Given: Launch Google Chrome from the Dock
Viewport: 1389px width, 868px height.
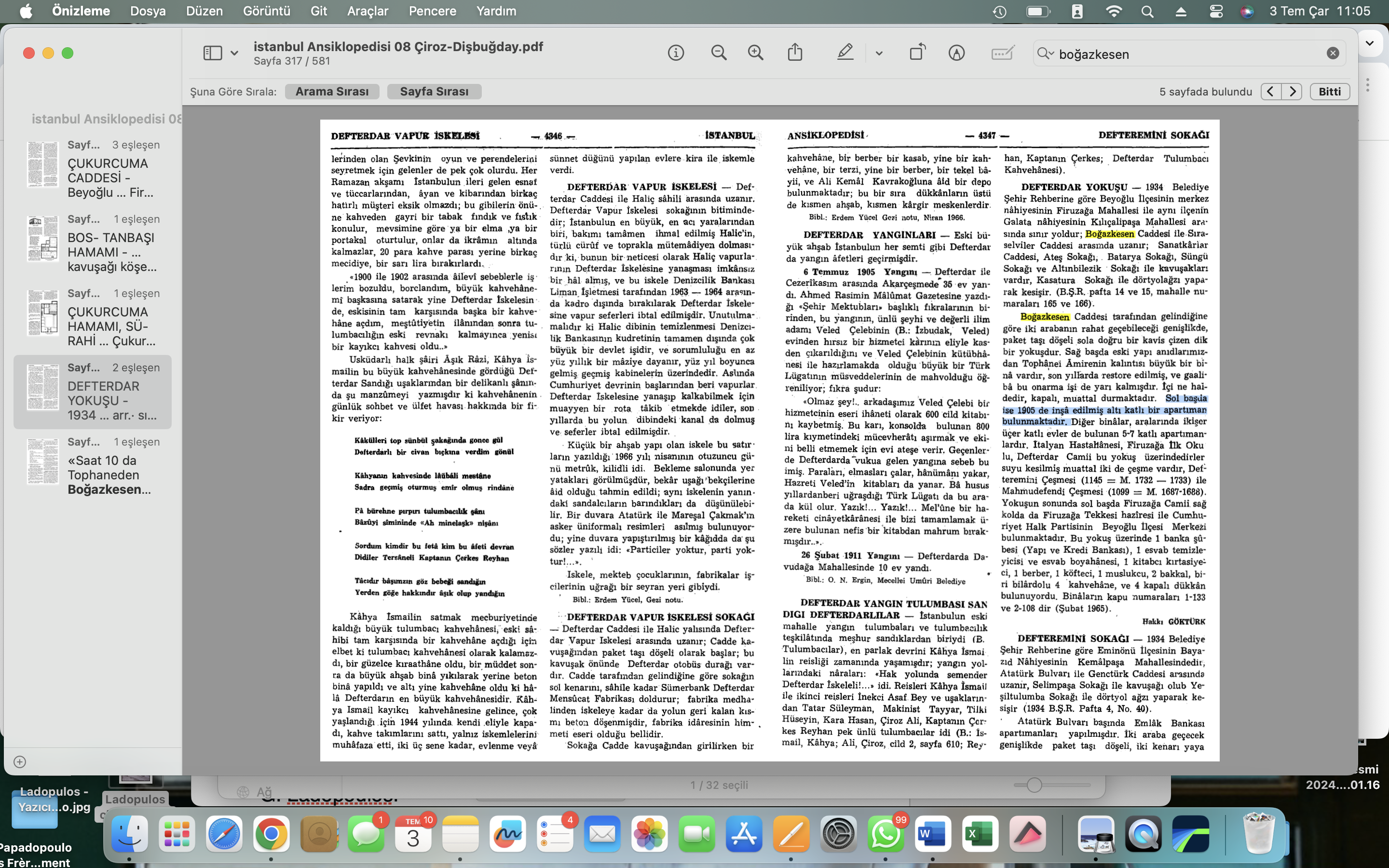Looking at the screenshot, I should (271, 834).
